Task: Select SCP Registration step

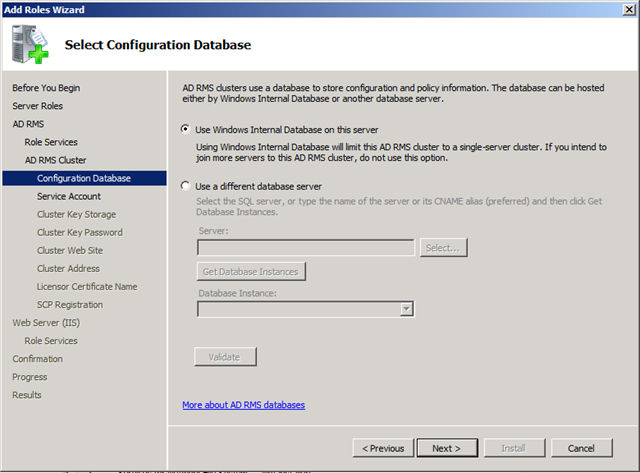Action: (x=70, y=304)
